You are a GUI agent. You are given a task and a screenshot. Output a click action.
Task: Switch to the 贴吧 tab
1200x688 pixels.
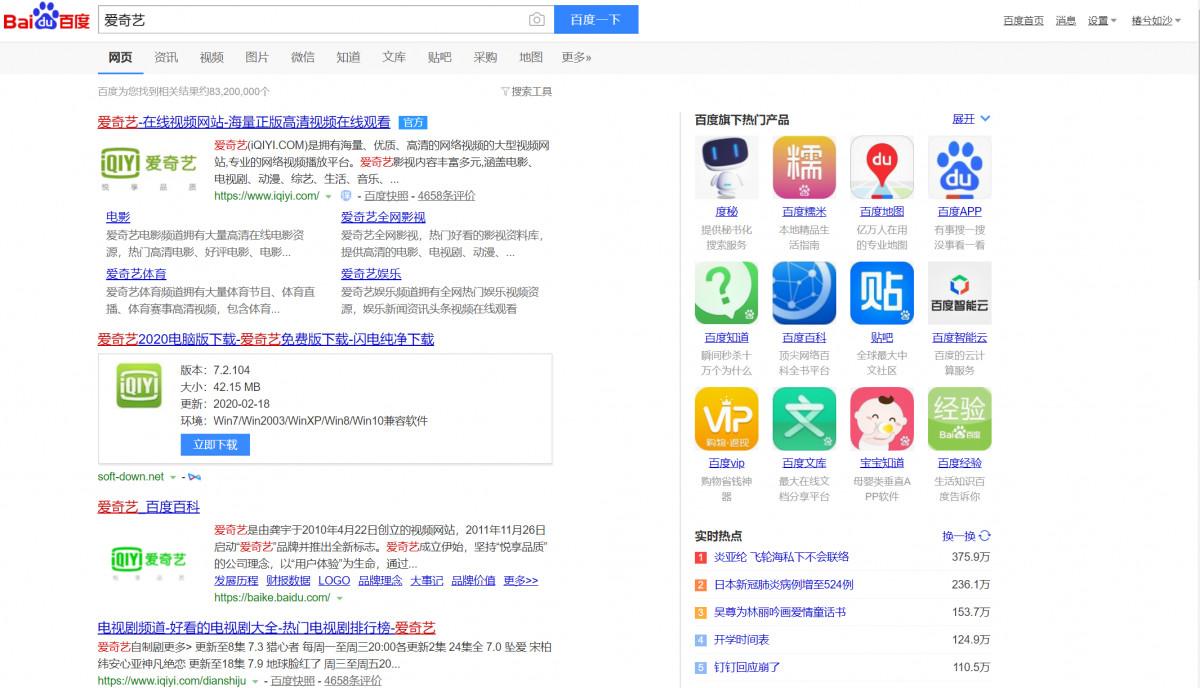[x=439, y=57]
